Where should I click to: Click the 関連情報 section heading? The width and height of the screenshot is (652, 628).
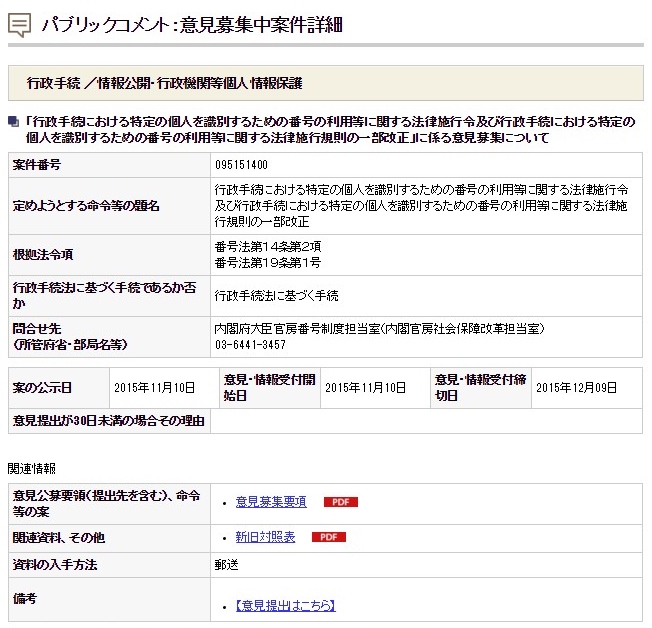coord(32,468)
